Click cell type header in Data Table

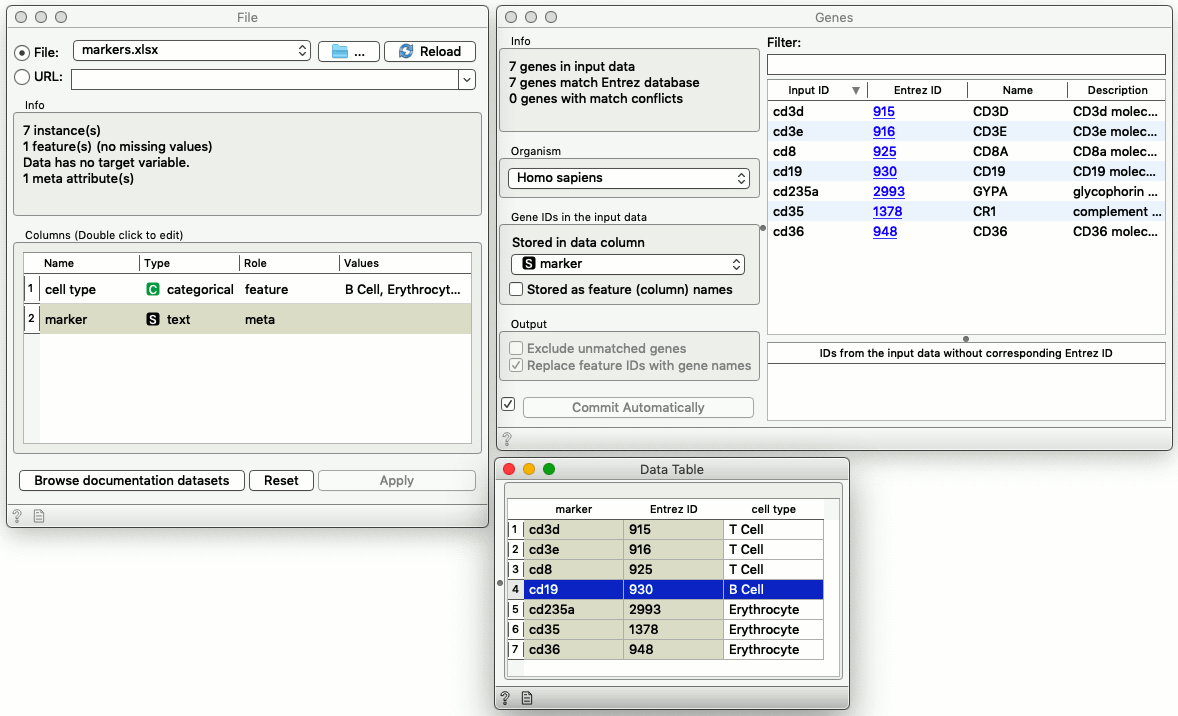tap(773, 509)
